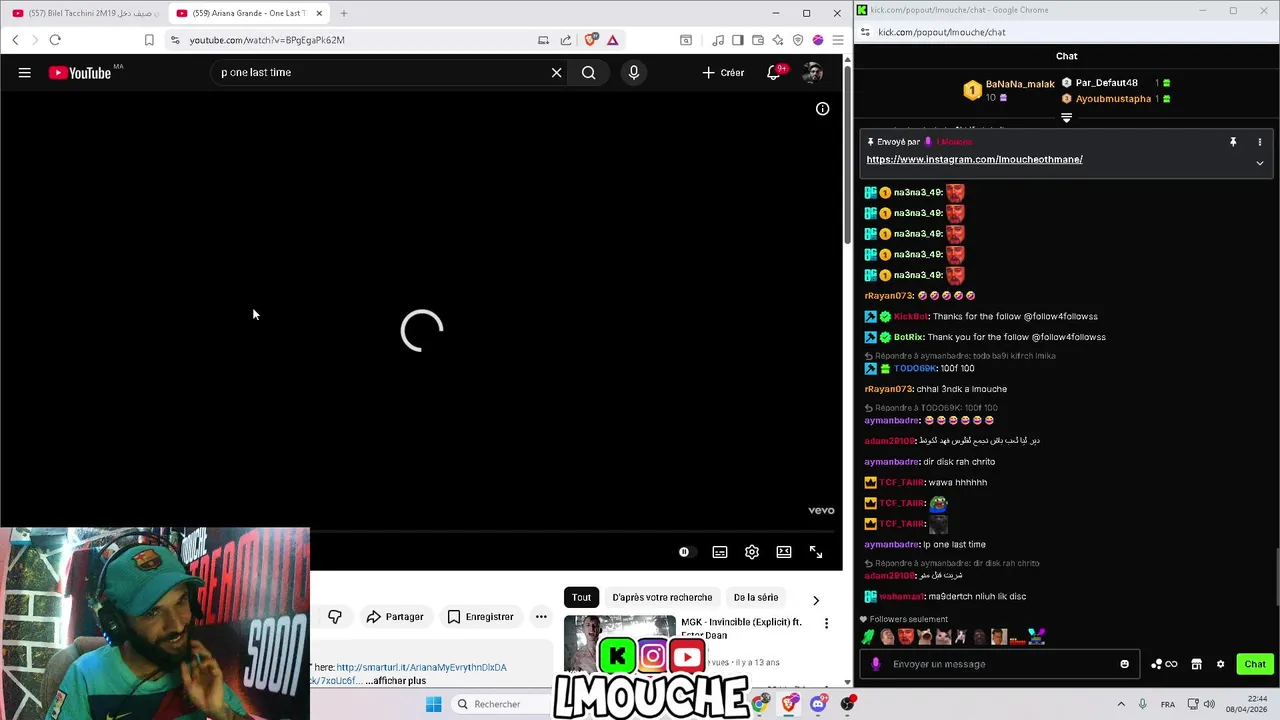Open the taskbar volume control

click(x=1209, y=704)
